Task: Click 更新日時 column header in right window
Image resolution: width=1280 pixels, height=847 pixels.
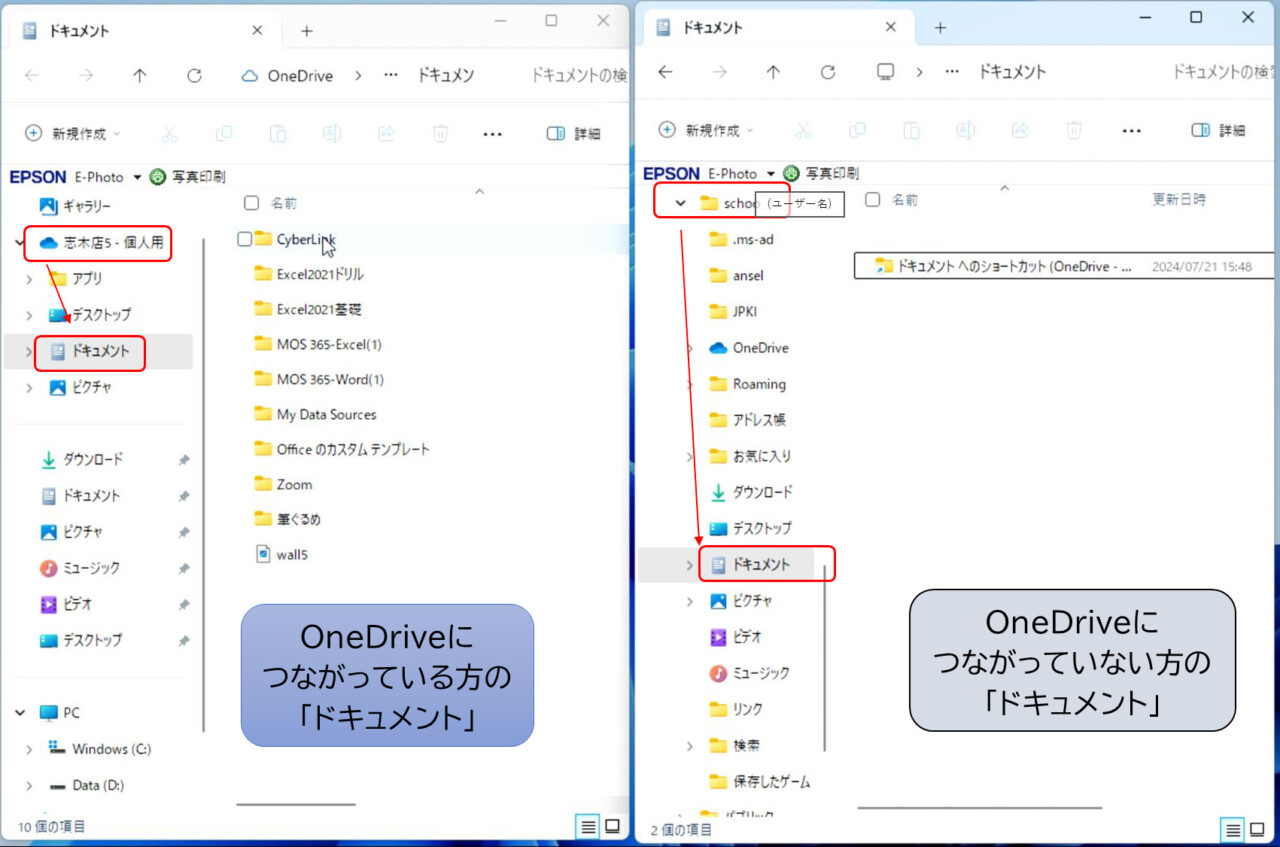Action: click(x=1179, y=200)
